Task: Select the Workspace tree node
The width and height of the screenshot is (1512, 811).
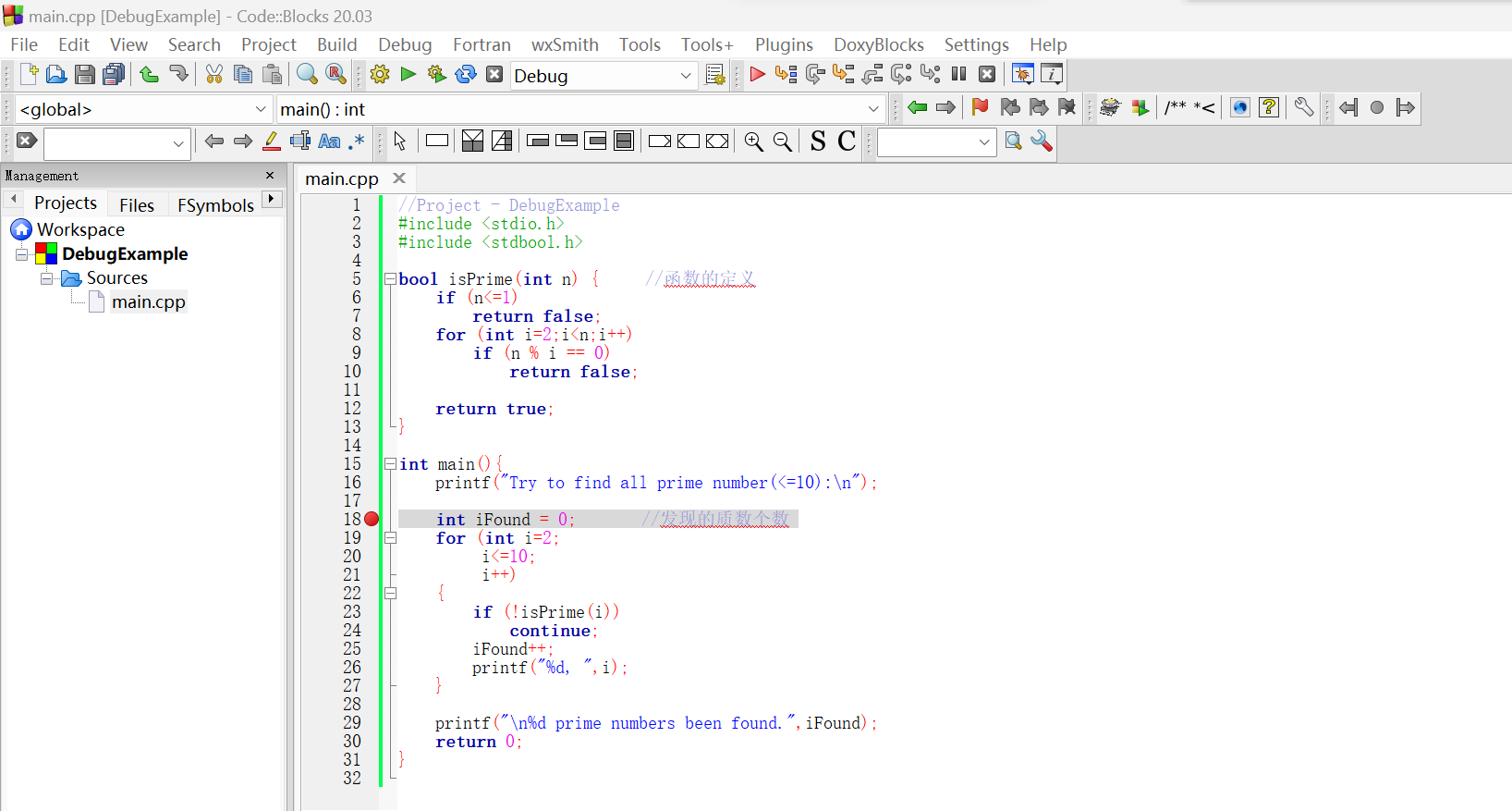Action: coord(80,229)
